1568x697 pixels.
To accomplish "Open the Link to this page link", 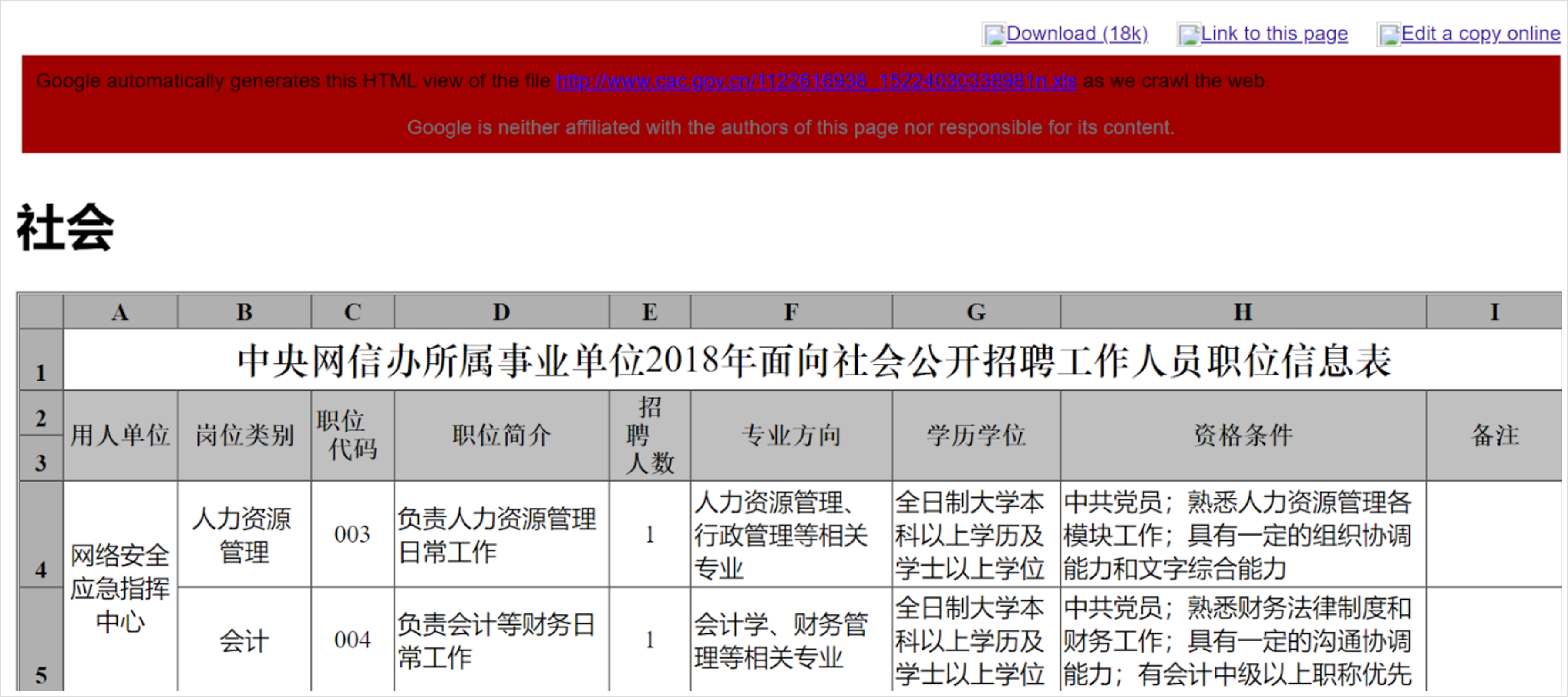I will click(x=1274, y=34).
